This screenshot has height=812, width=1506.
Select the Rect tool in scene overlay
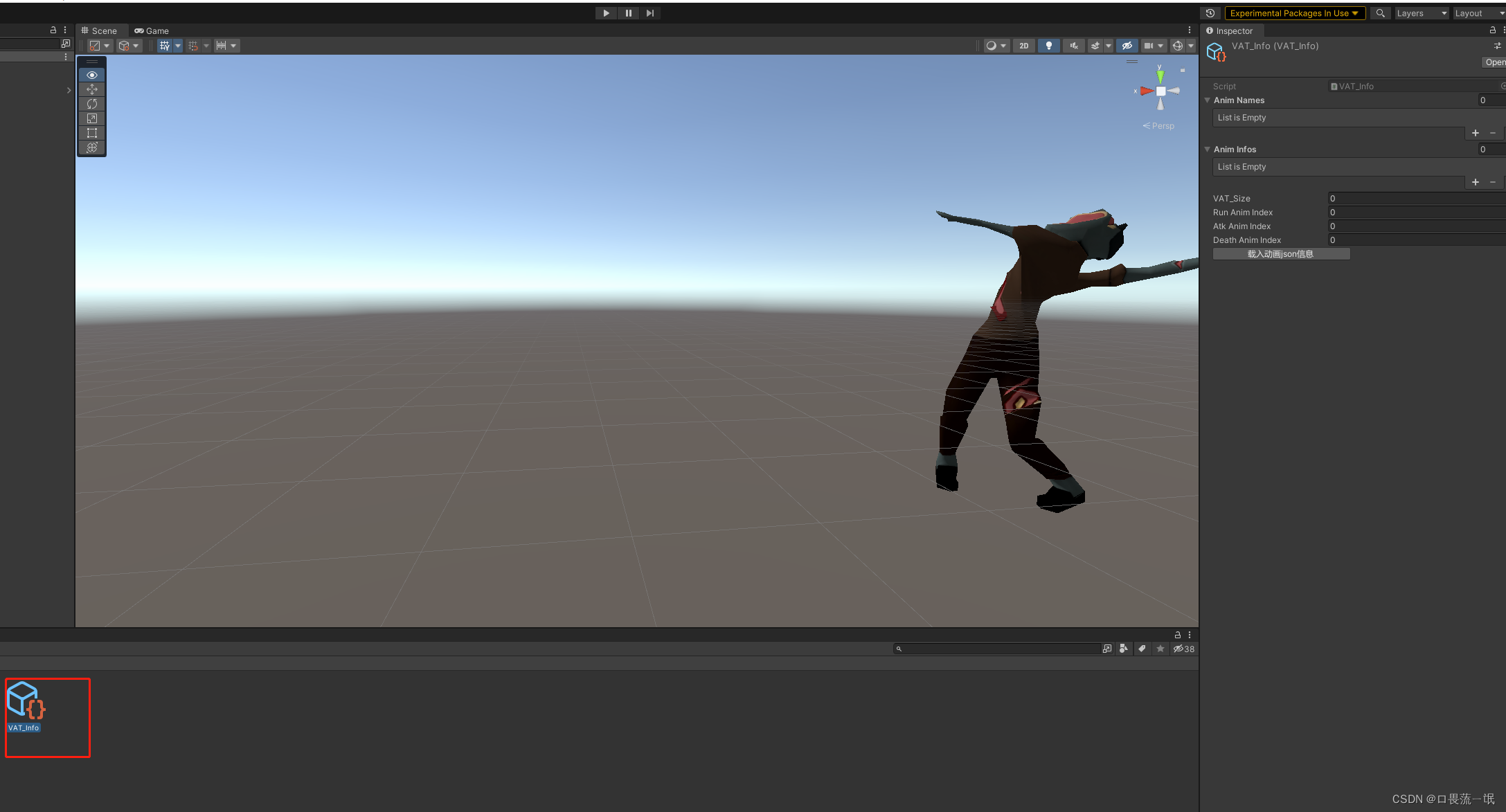92,133
